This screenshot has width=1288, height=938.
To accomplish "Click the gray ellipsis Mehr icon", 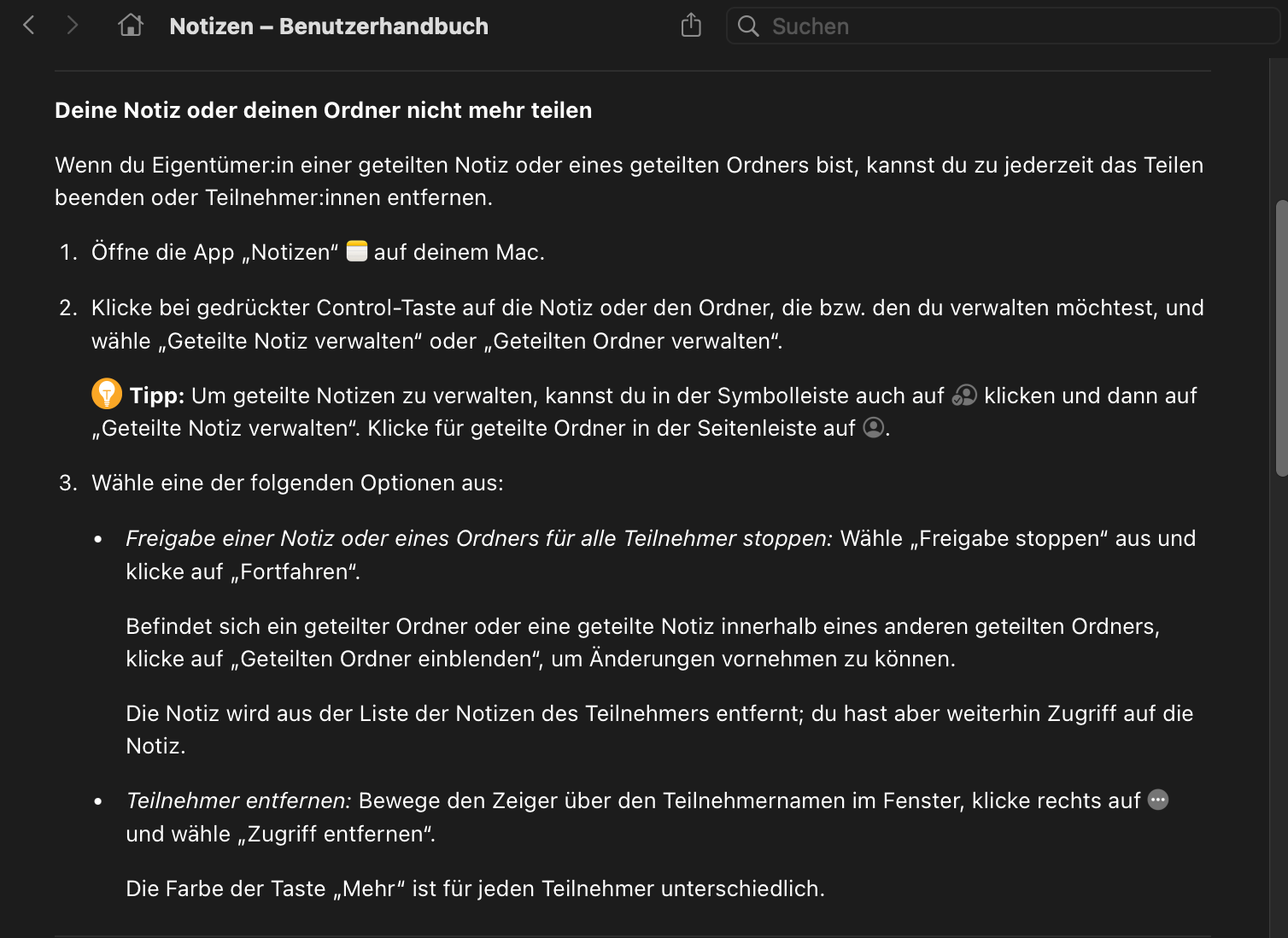I will click(x=1158, y=800).
